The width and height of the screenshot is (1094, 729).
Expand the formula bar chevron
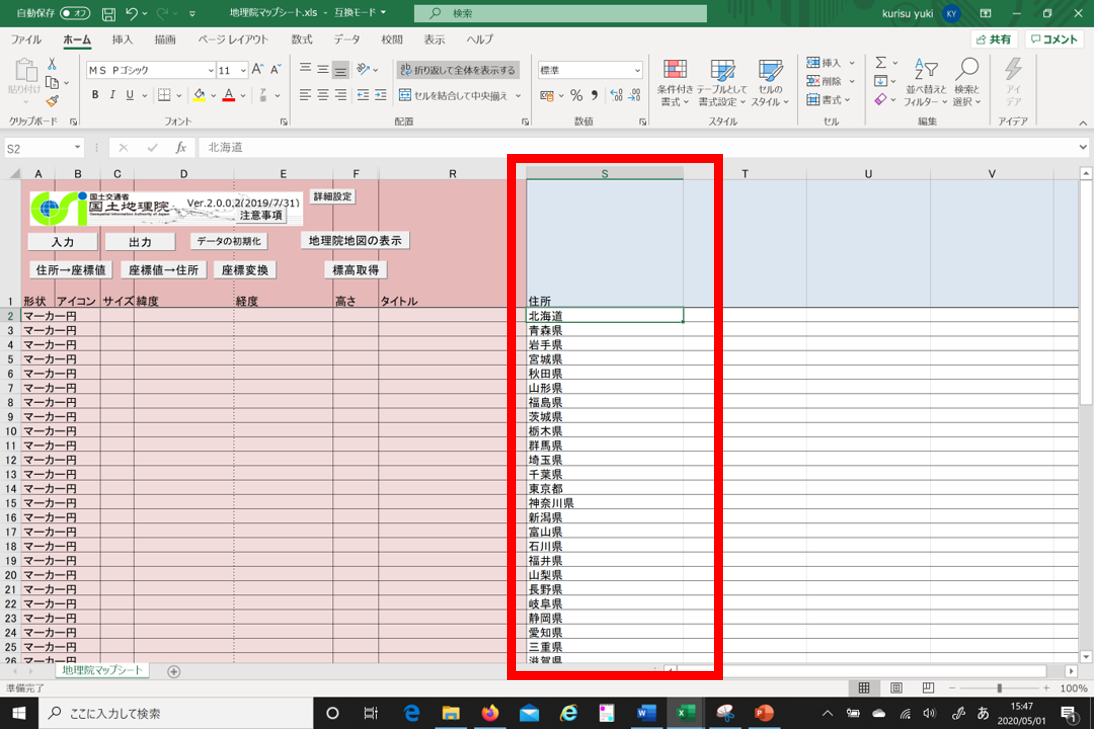pos(1083,147)
